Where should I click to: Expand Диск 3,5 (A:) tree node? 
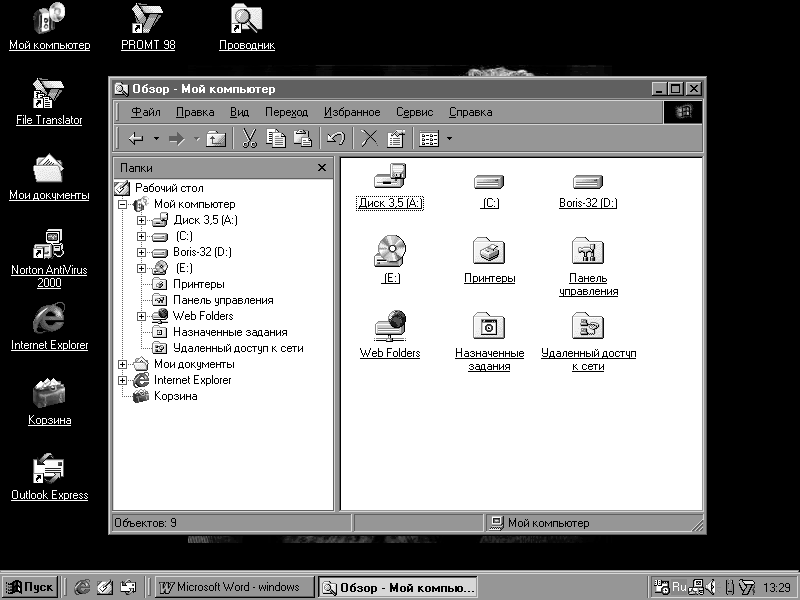click(141, 220)
